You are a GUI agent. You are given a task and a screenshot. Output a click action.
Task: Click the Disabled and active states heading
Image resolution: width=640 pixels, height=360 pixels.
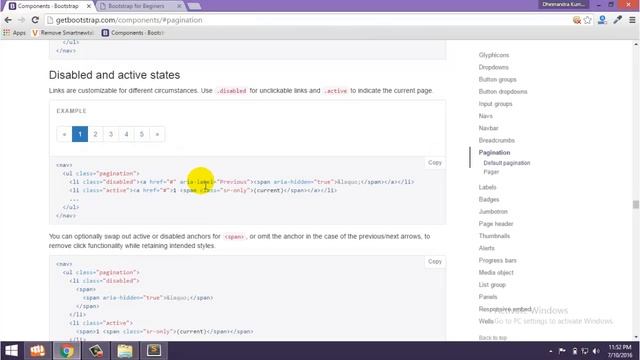tap(114, 75)
